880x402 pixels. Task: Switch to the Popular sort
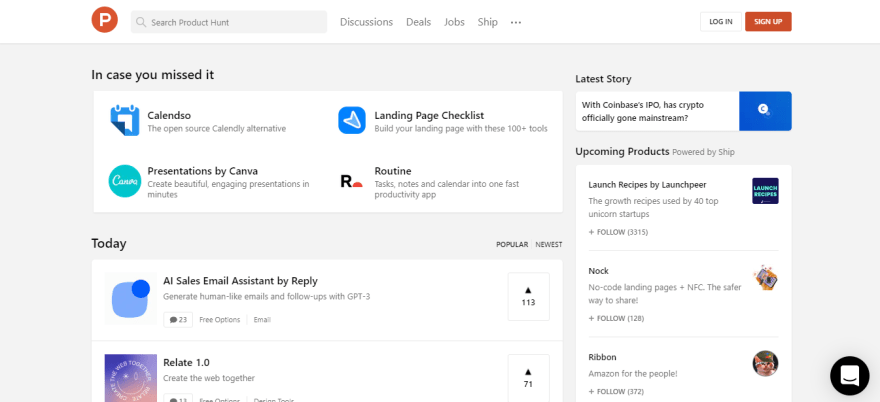pyautogui.click(x=512, y=245)
